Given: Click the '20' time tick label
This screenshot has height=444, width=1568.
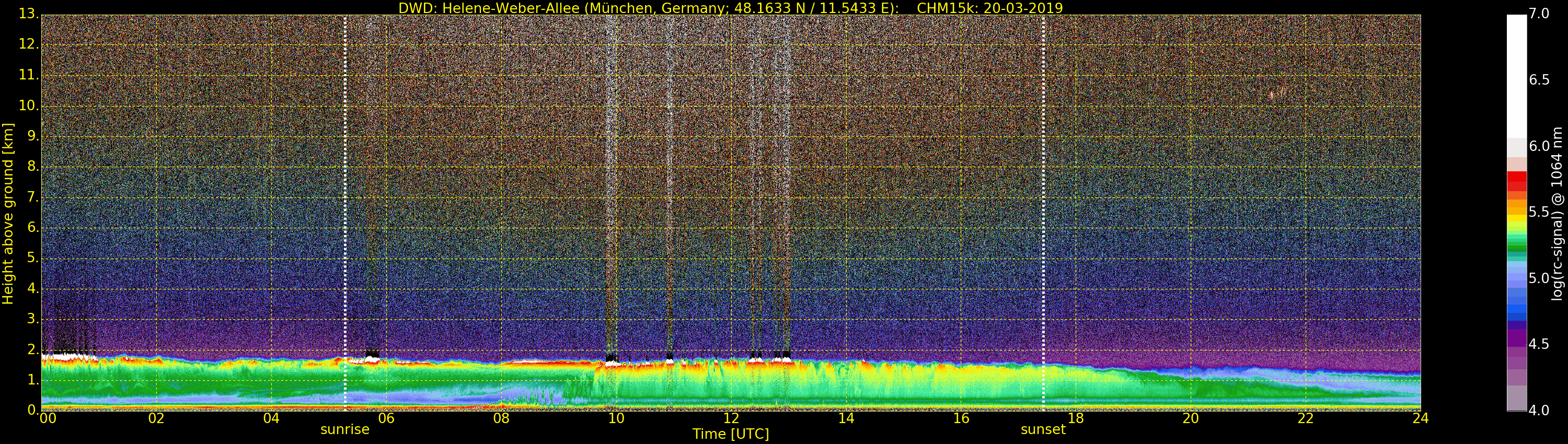Looking at the screenshot, I should coord(1191,418).
